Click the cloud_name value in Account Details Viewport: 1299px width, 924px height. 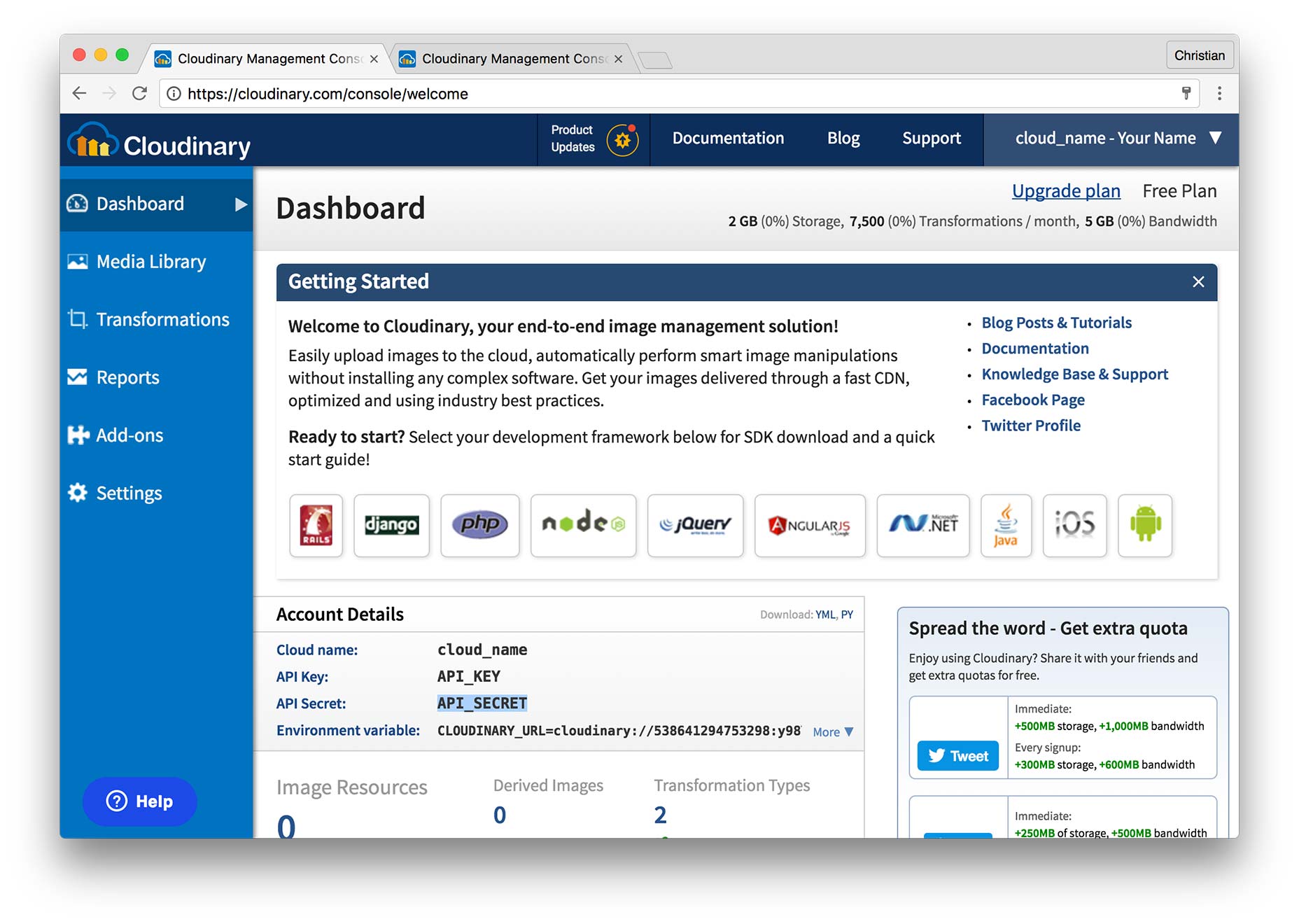pos(482,650)
